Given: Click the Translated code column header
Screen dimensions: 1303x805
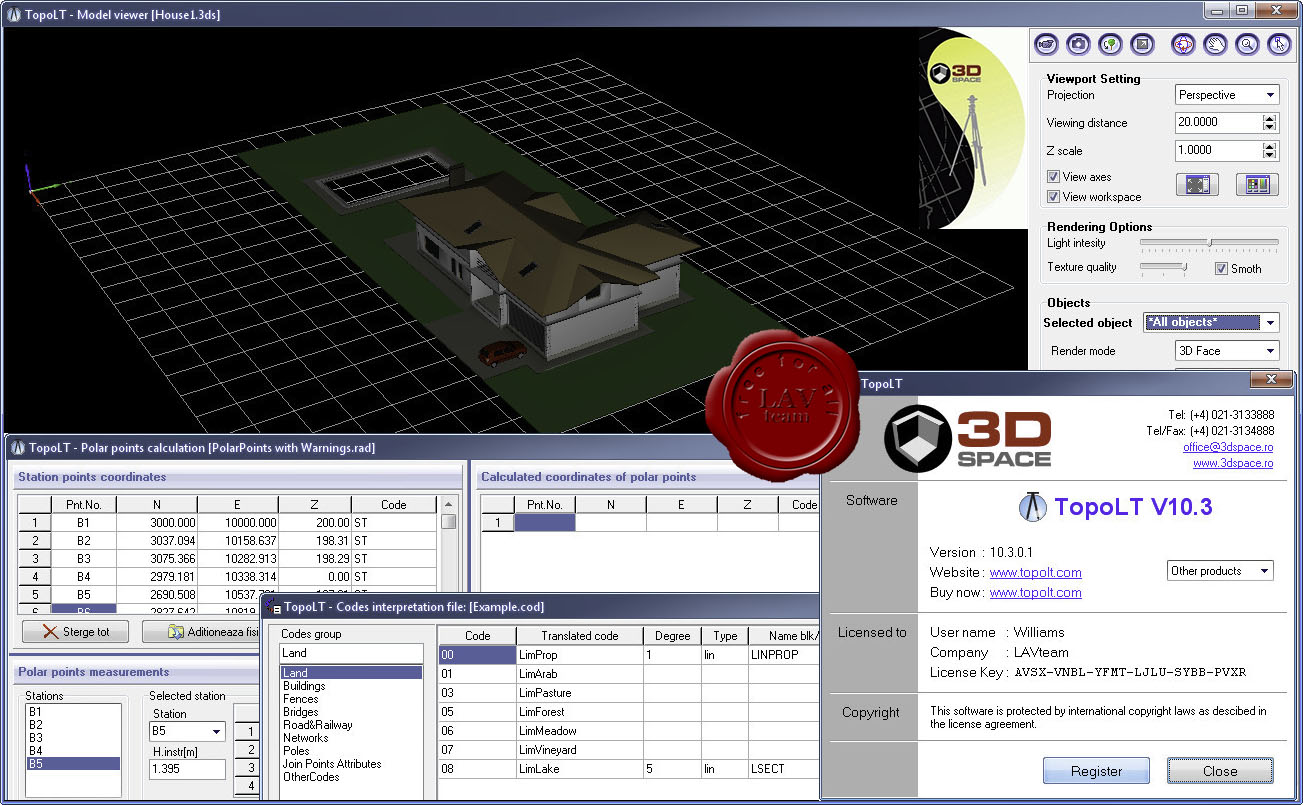Looking at the screenshot, I should tap(579, 636).
